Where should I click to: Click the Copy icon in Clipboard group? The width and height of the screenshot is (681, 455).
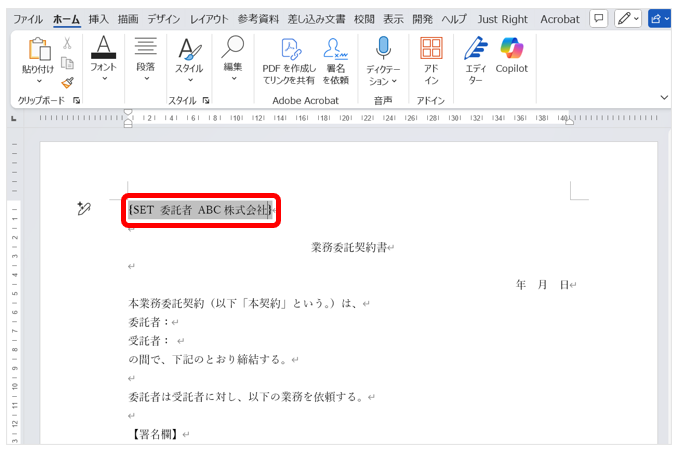(x=67, y=63)
